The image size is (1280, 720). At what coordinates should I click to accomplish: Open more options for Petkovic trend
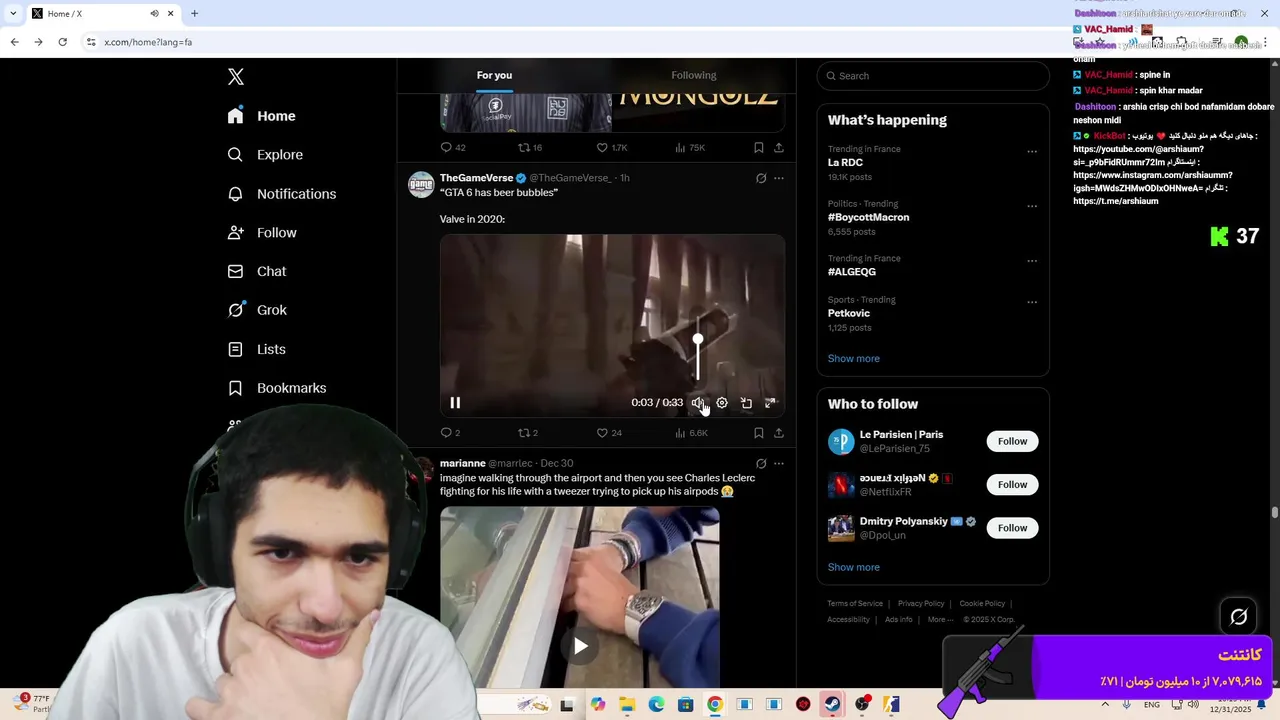1032,302
